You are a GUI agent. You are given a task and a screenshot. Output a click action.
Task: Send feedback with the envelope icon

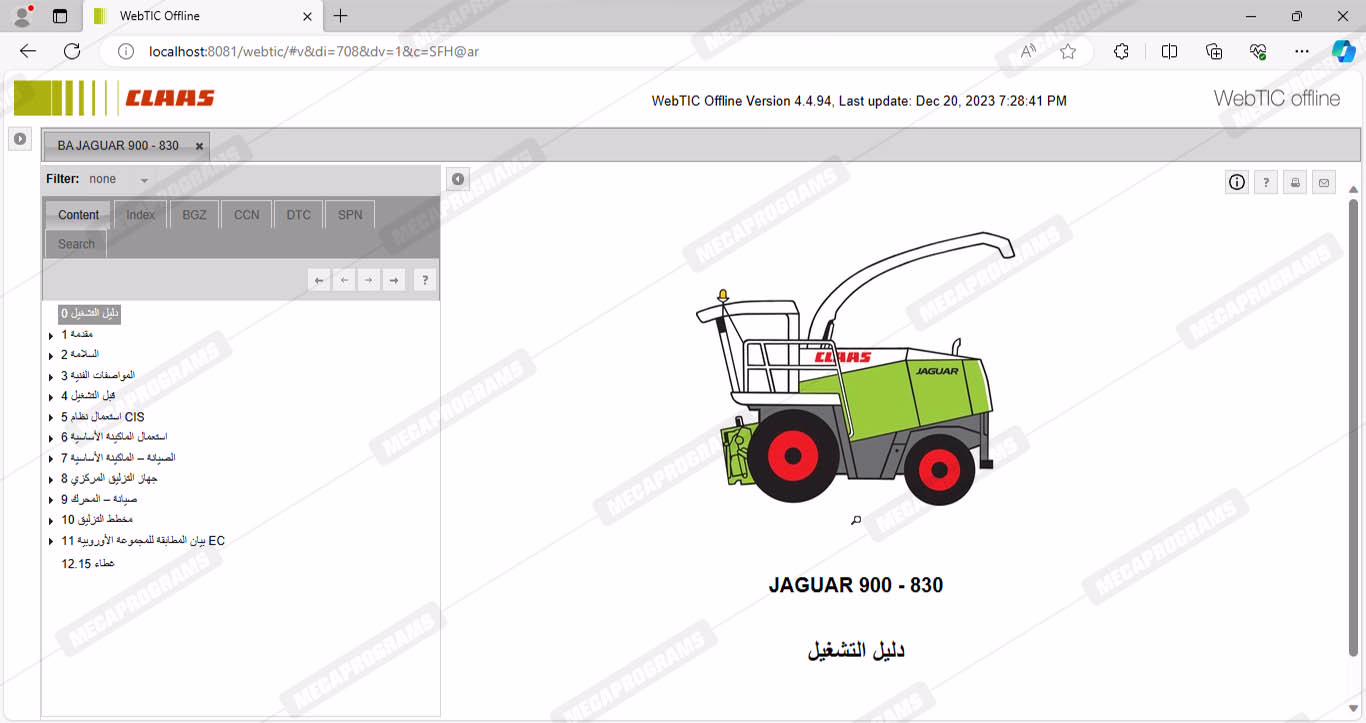click(x=1324, y=182)
